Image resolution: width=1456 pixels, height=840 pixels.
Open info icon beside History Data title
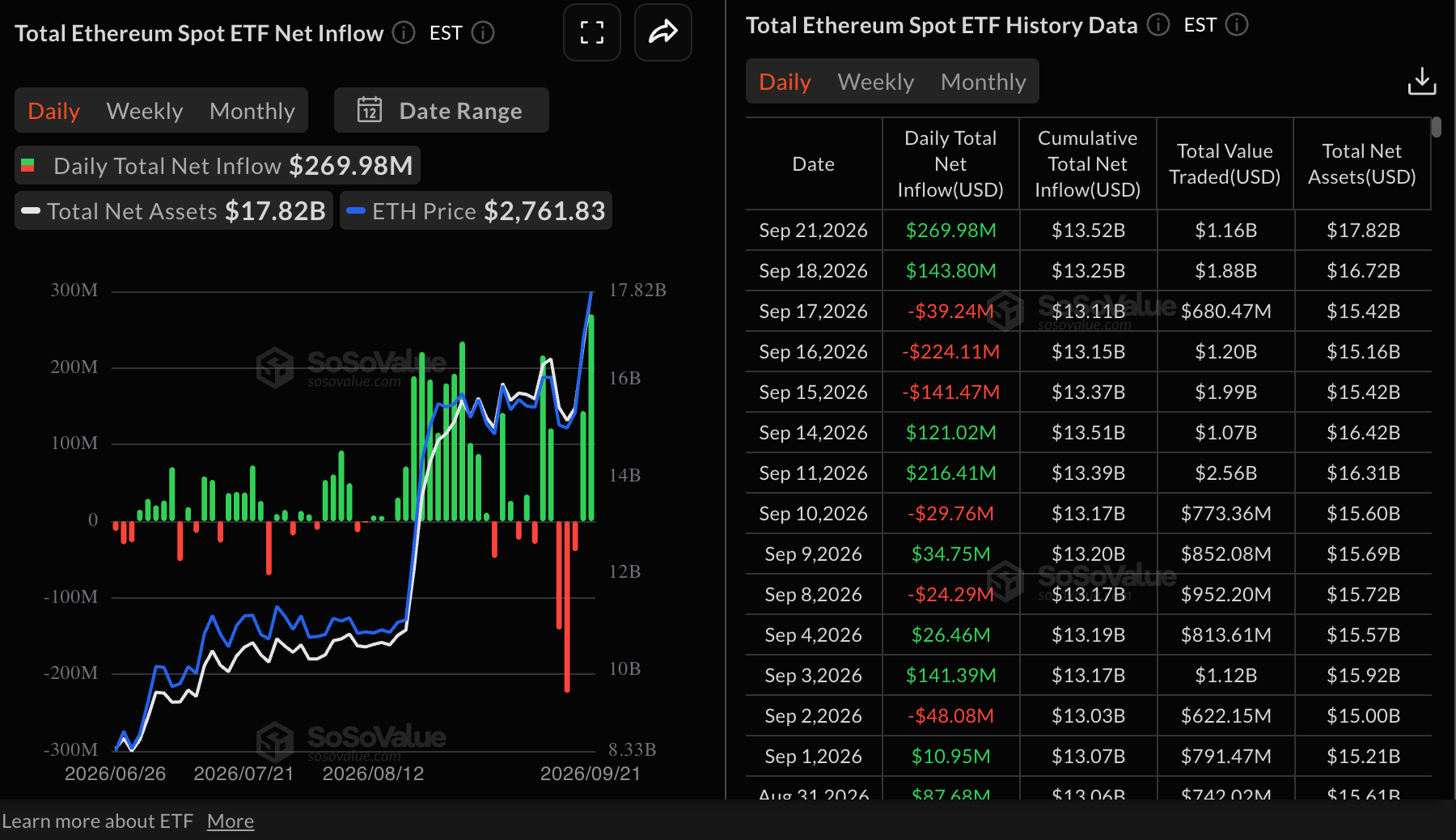tap(1158, 25)
